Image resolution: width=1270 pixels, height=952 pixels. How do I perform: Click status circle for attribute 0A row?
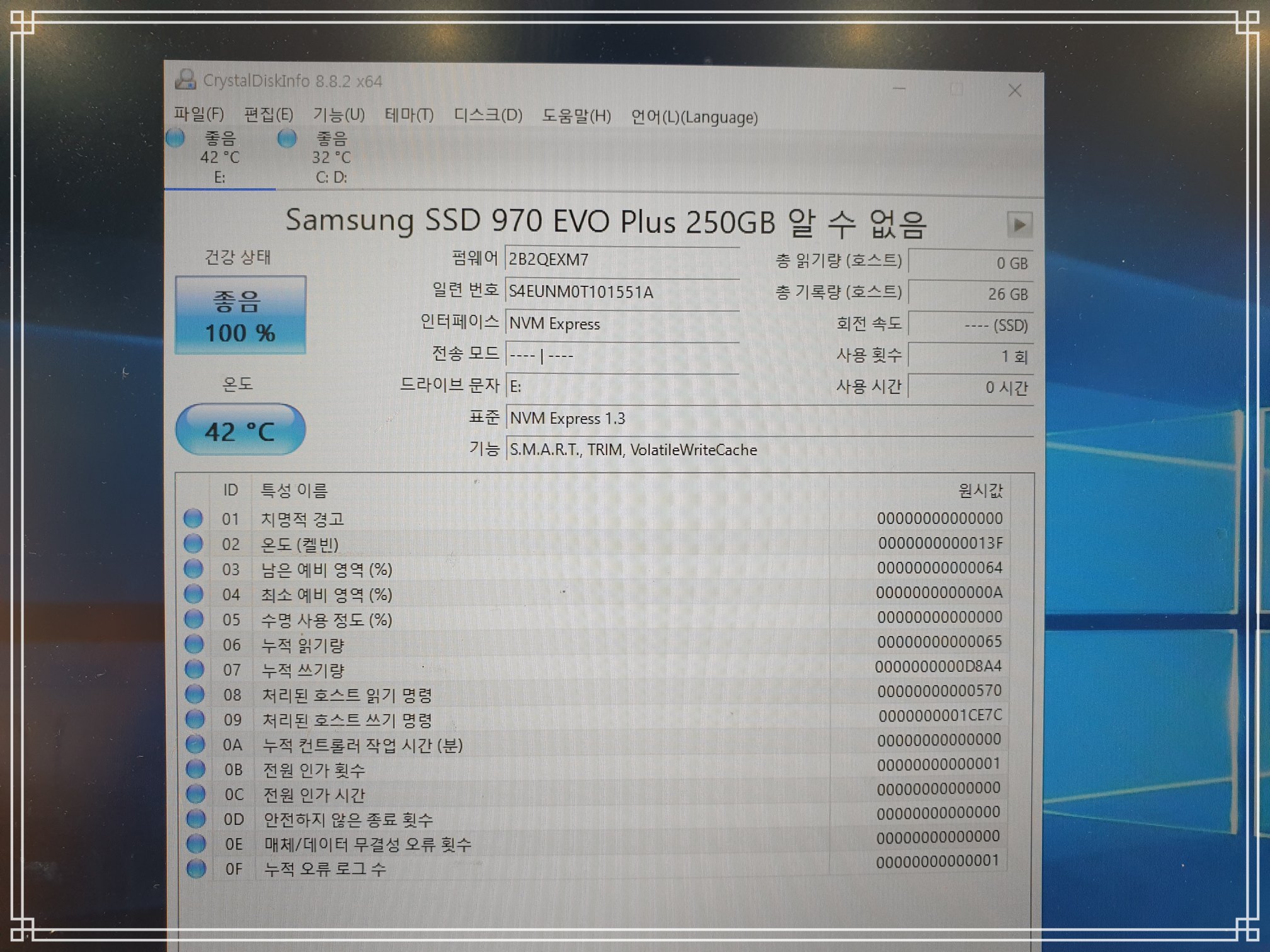pos(195,744)
